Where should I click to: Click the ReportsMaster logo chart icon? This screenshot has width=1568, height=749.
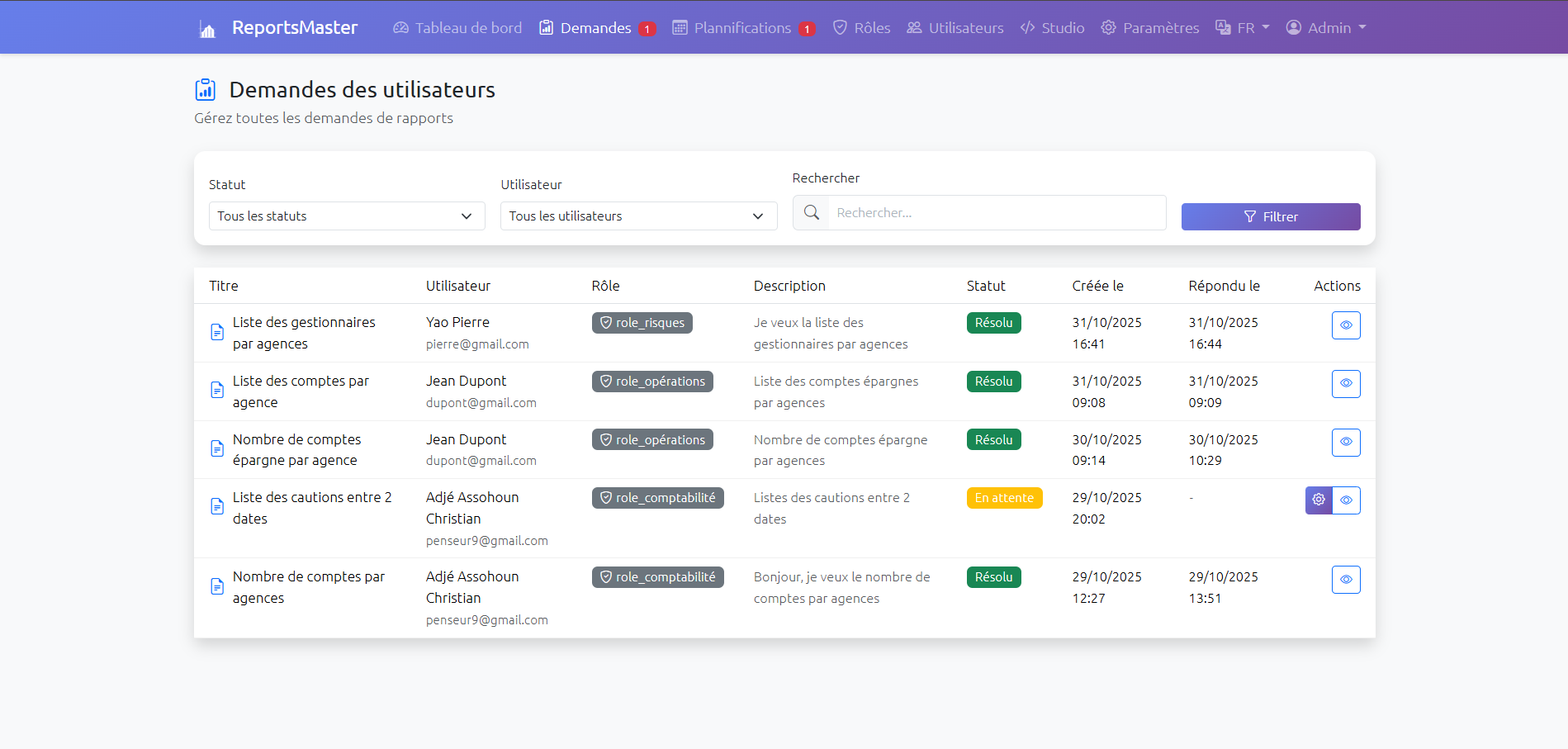coord(207,30)
